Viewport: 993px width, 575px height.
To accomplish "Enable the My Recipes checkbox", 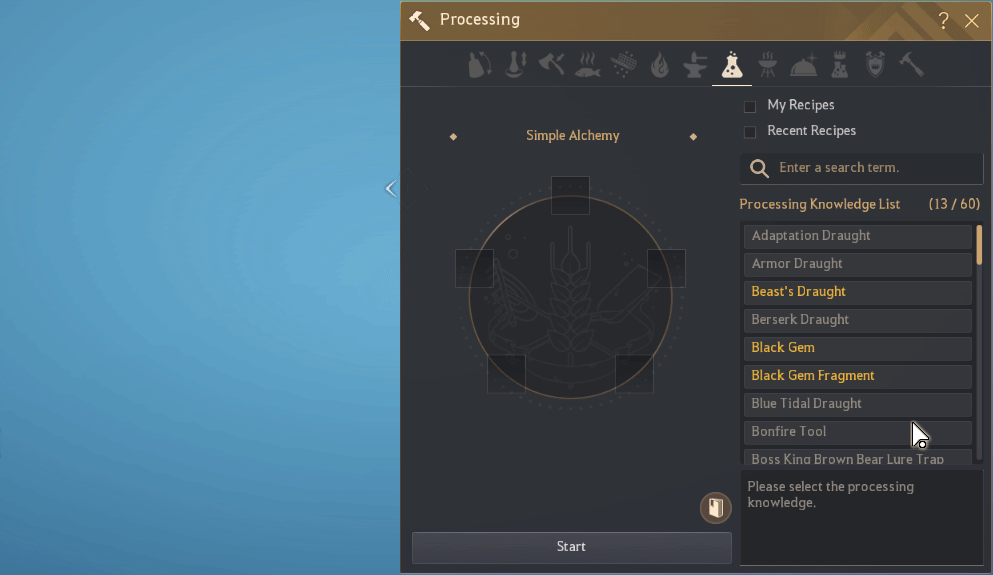I will pyautogui.click(x=750, y=106).
